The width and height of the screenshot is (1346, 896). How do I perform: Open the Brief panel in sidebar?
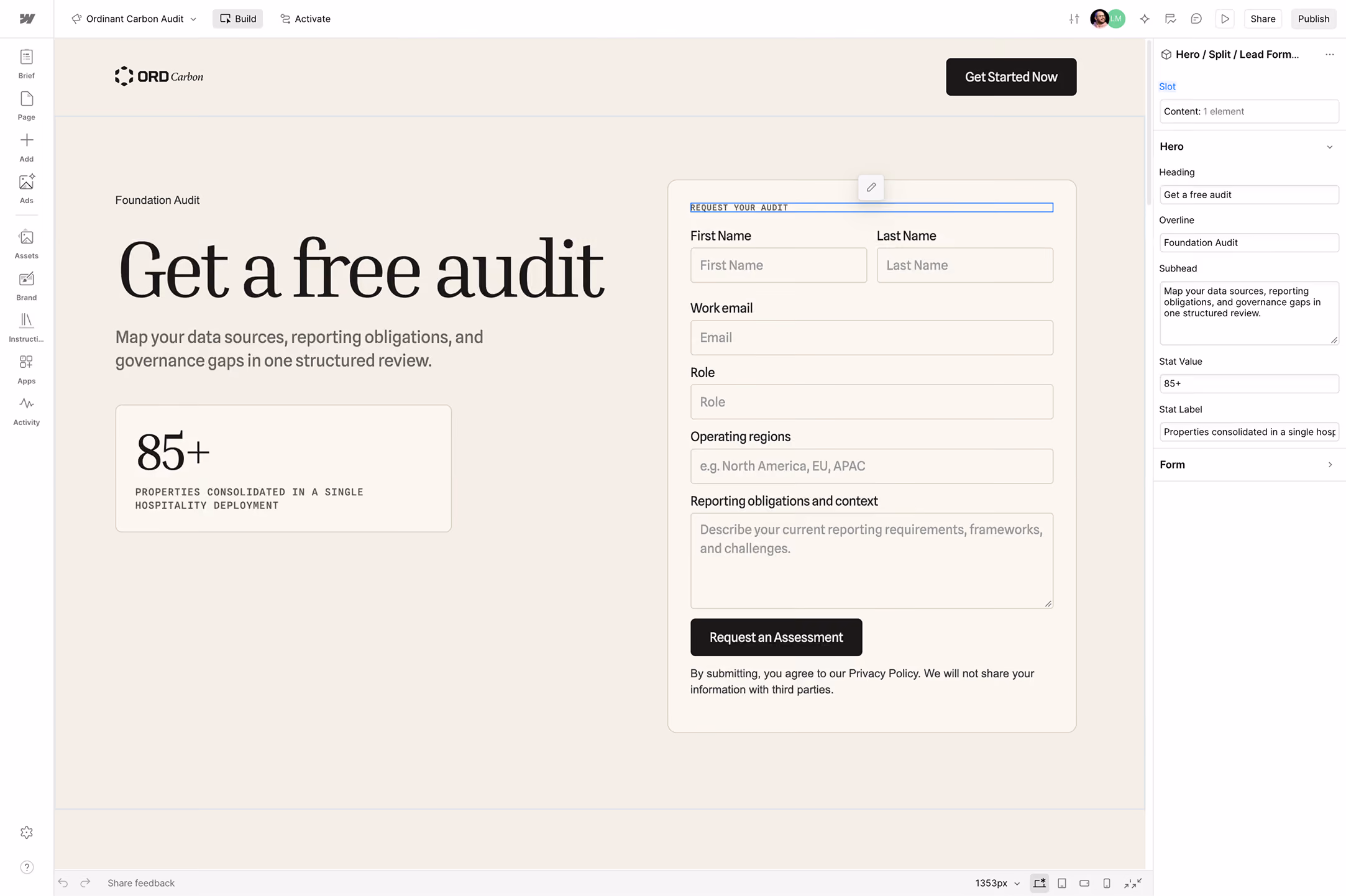26,64
